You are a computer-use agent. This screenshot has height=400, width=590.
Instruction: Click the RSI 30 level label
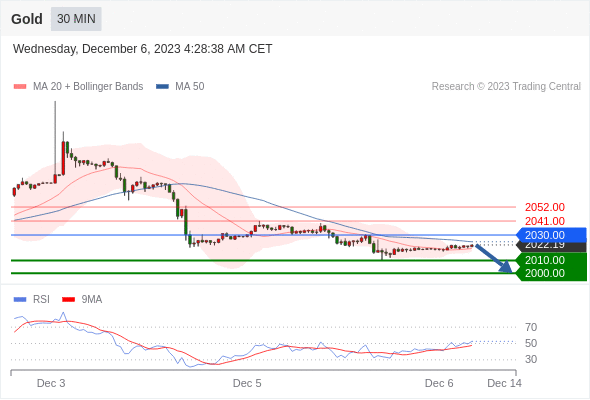pyautogui.click(x=531, y=359)
